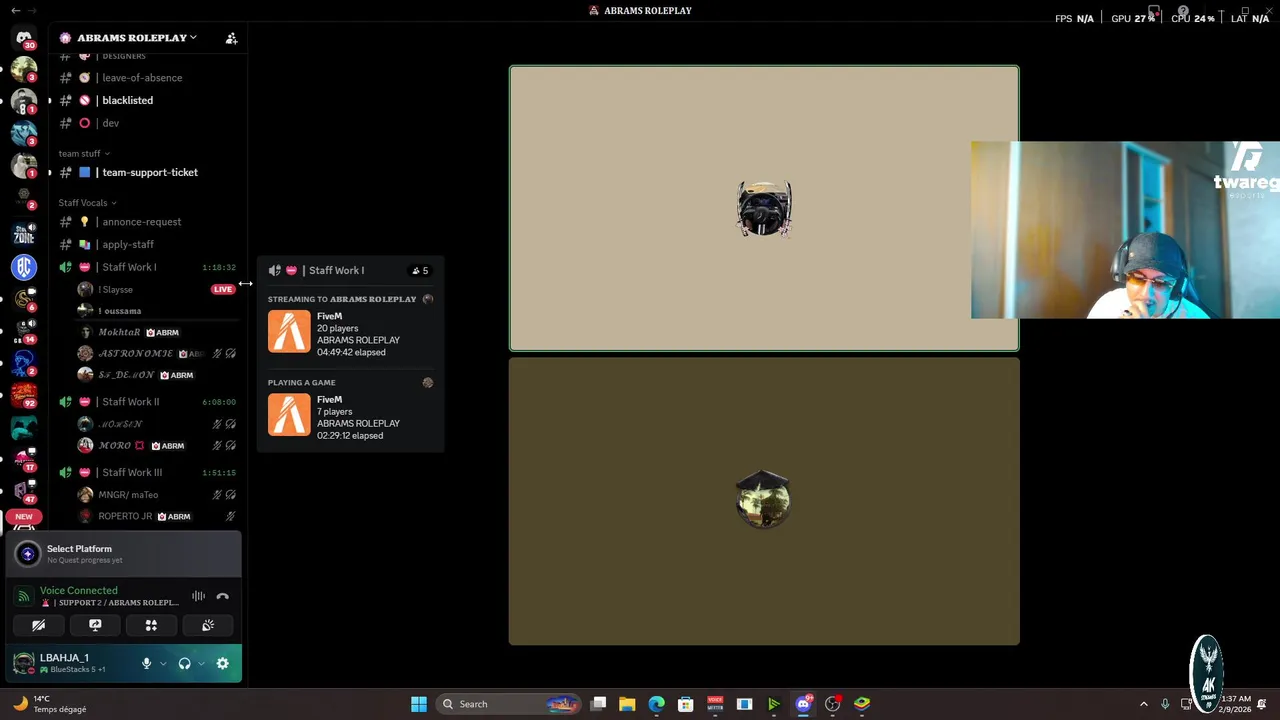Open the server icon with badge 47
The height and width of the screenshot is (720, 1280).
coord(24,490)
